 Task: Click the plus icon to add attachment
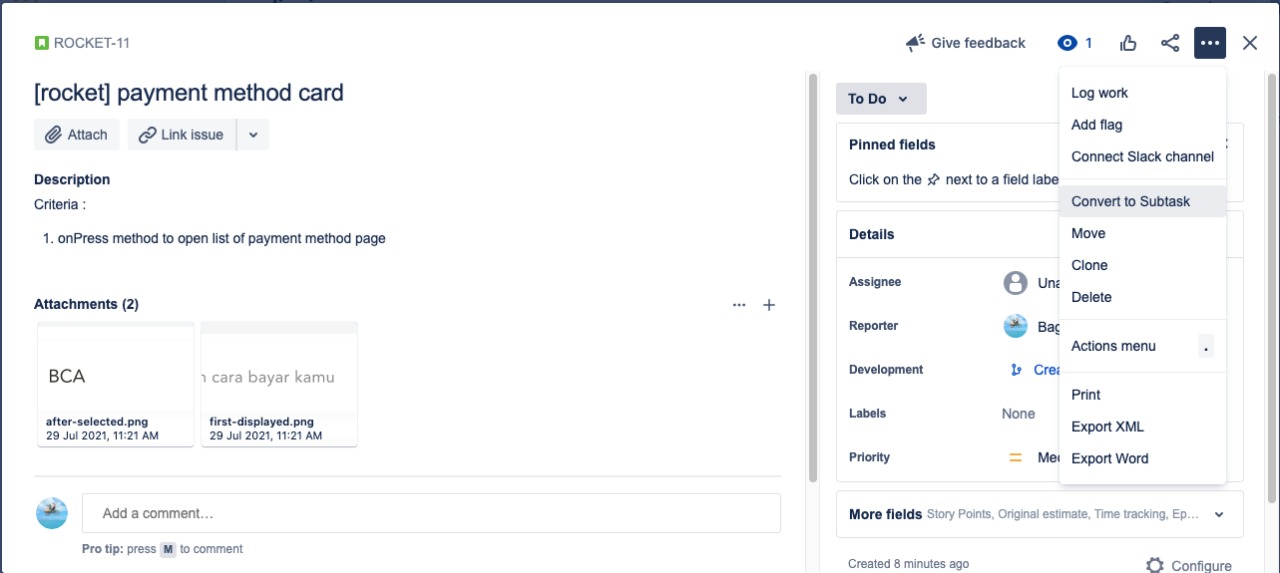point(769,305)
